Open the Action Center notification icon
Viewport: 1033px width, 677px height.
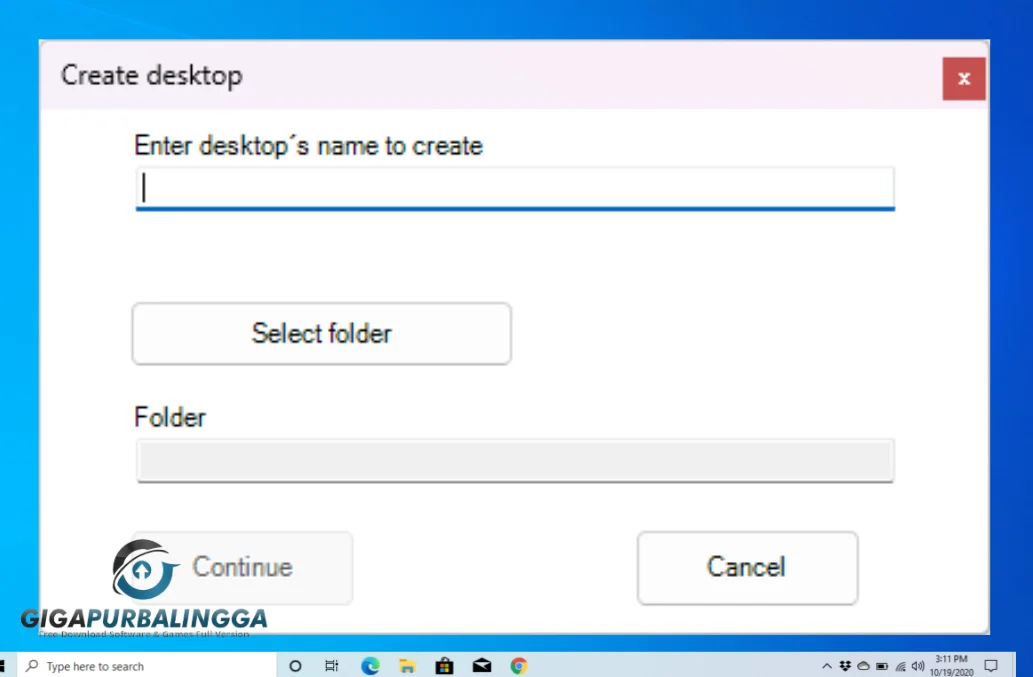(991, 666)
